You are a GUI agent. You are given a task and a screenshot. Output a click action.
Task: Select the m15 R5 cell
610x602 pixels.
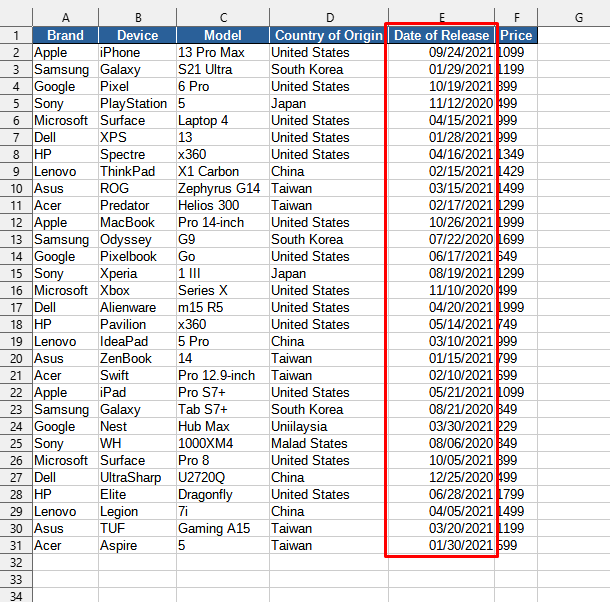click(x=223, y=307)
